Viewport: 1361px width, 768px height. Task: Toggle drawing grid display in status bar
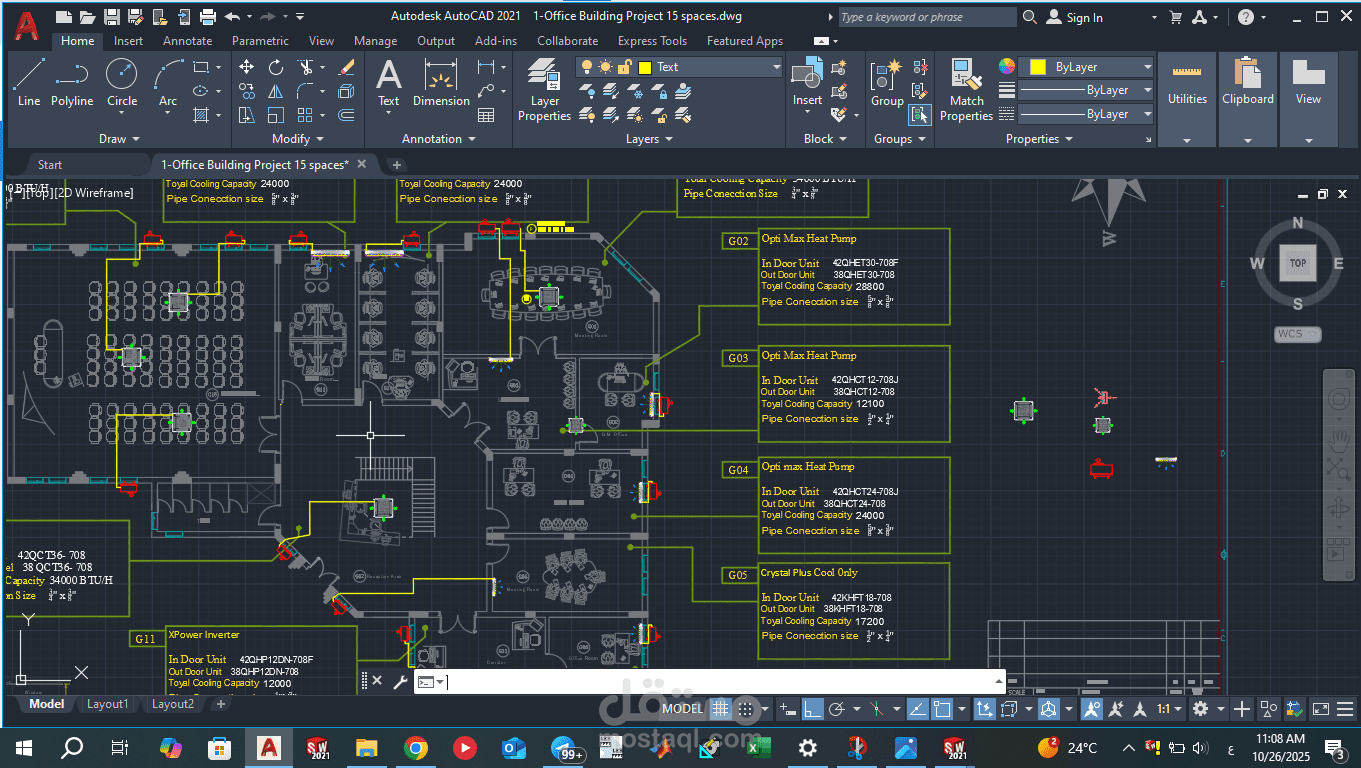pos(720,709)
